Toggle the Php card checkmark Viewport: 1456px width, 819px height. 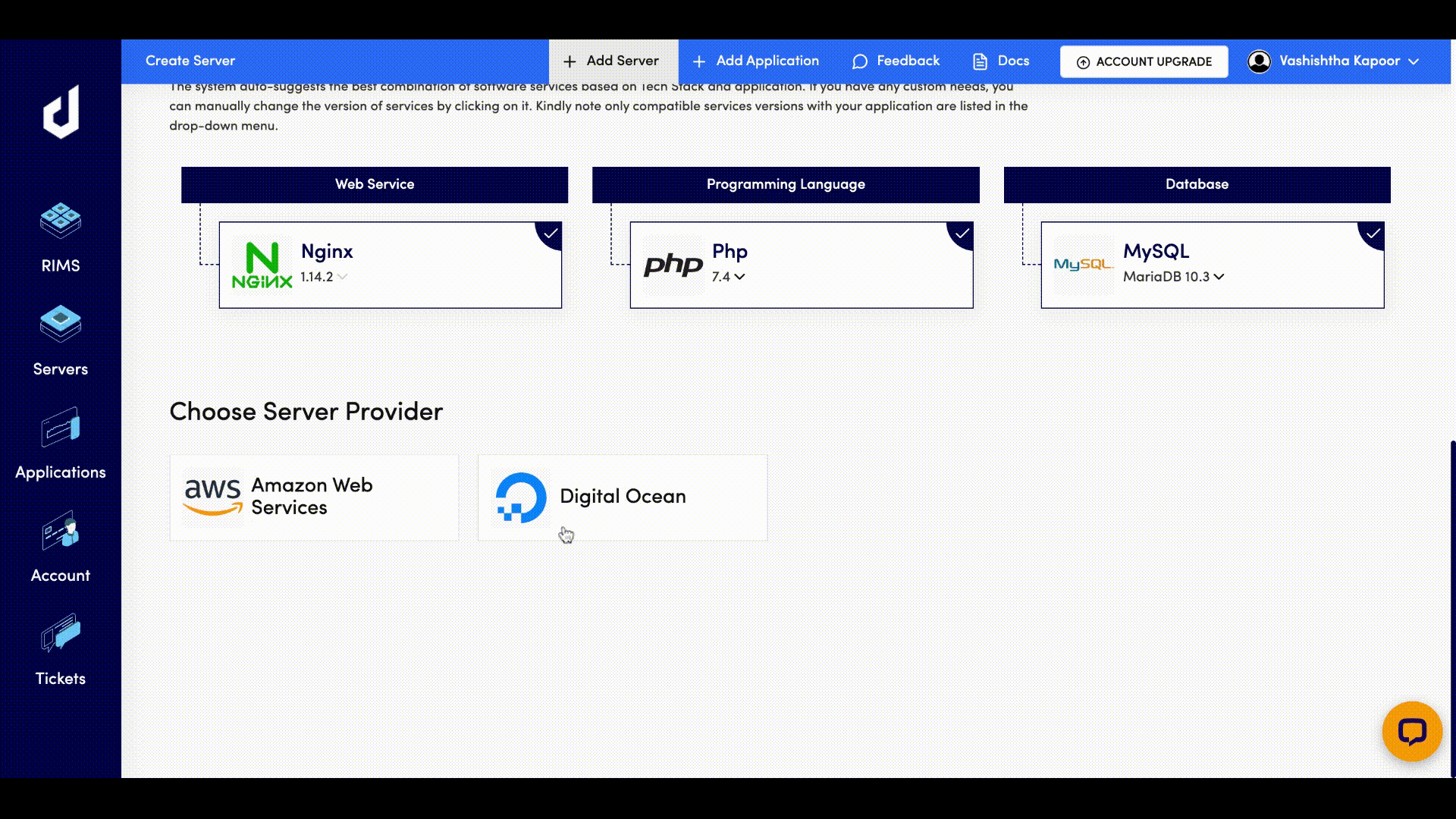point(961,234)
